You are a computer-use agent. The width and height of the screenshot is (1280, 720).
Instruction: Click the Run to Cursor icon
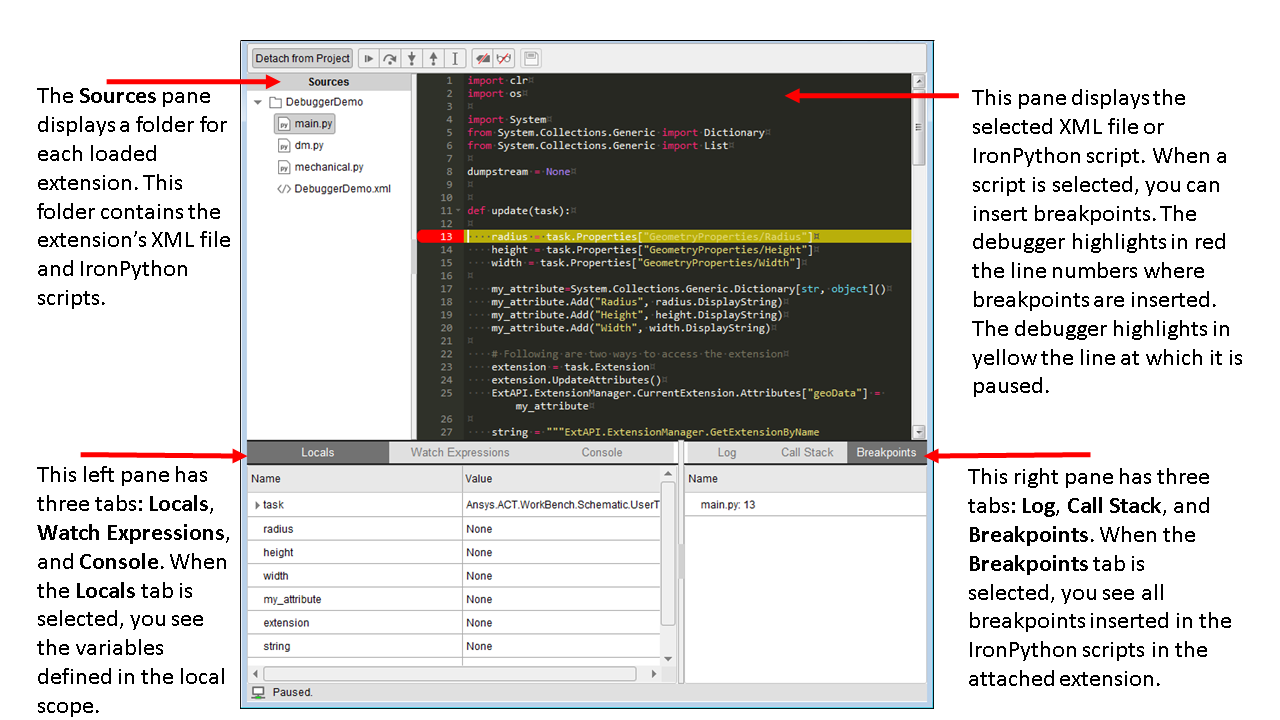(x=455, y=59)
